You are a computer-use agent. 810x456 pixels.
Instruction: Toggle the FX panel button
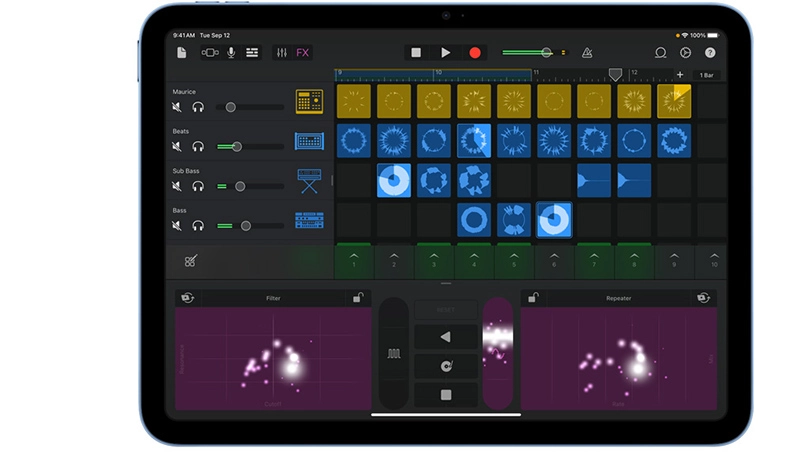[x=303, y=53]
